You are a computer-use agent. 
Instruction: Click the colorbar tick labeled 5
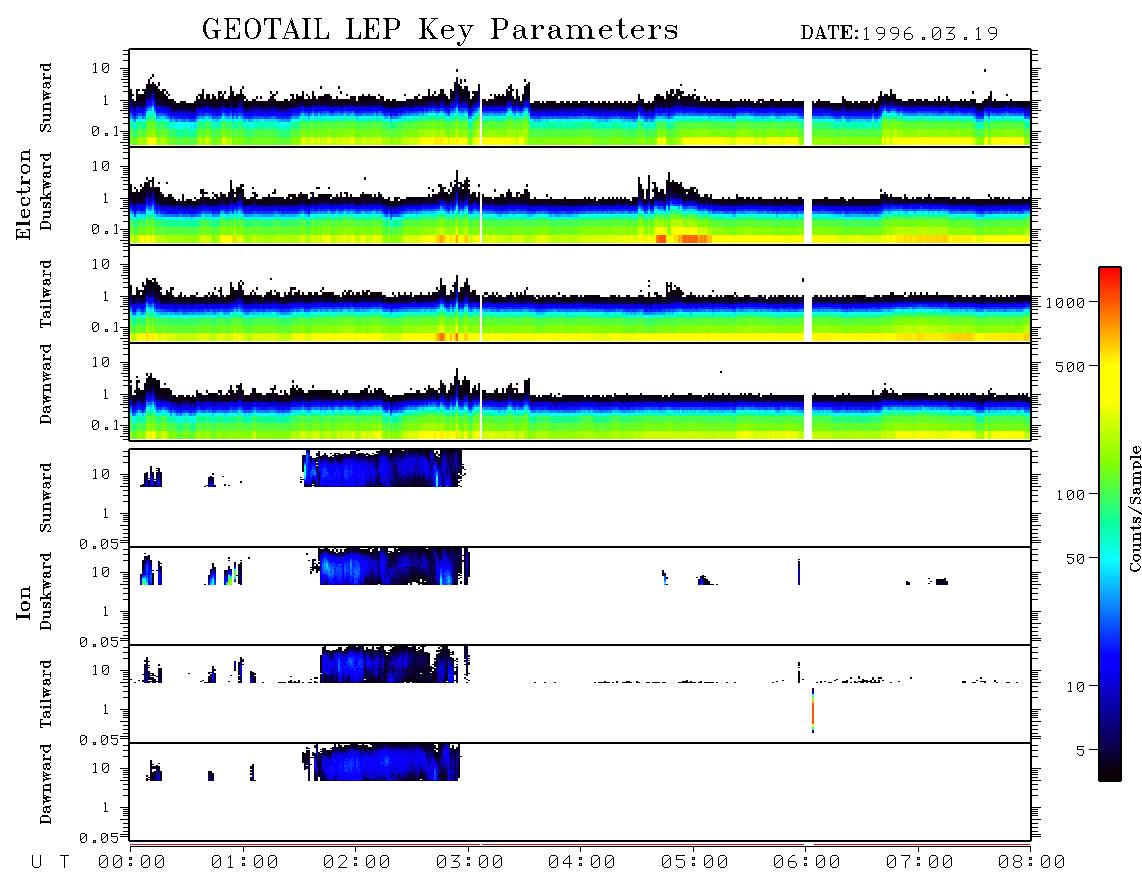click(1080, 750)
